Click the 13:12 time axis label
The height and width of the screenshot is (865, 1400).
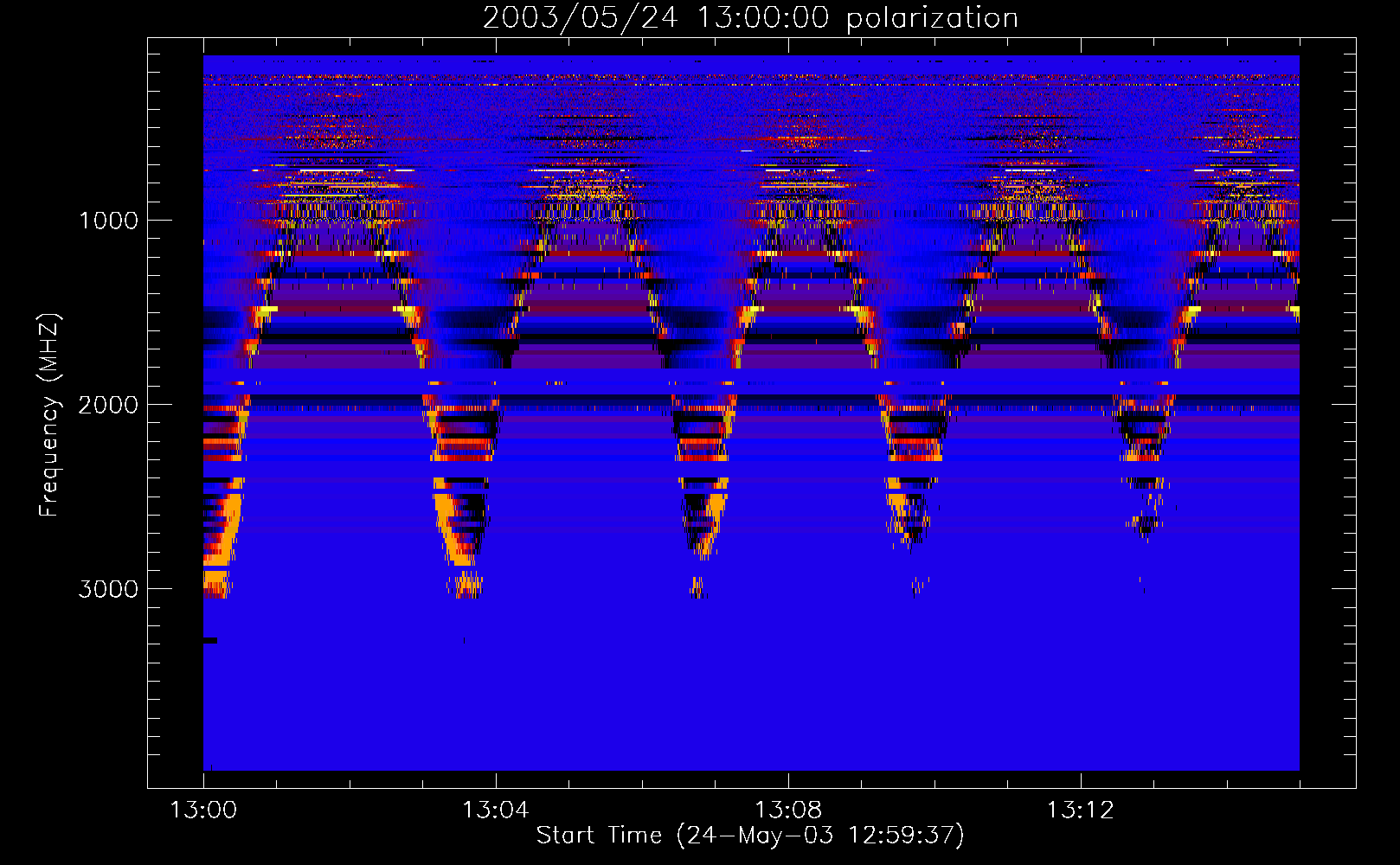[1081, 811]
